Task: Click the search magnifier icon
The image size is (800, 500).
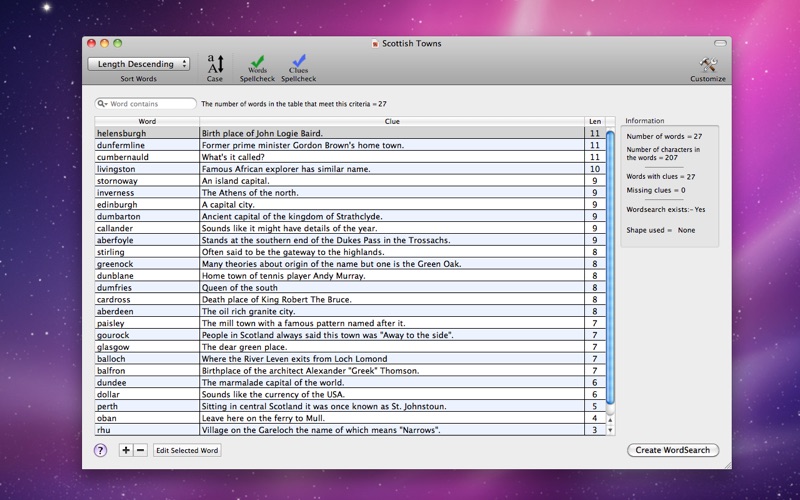Action: point(102,104)
